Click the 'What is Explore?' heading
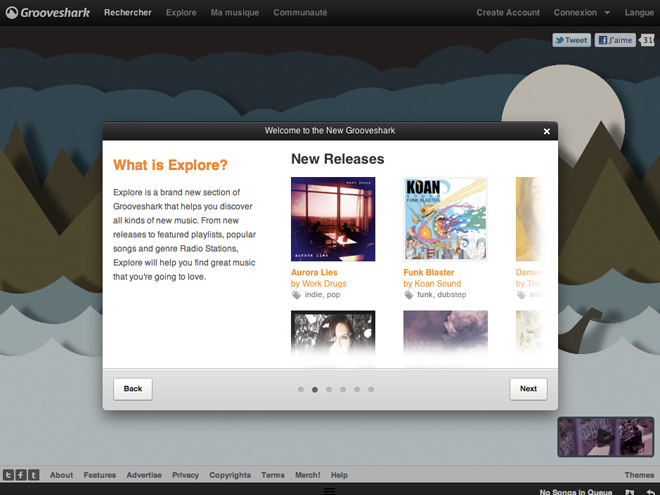 170,165
